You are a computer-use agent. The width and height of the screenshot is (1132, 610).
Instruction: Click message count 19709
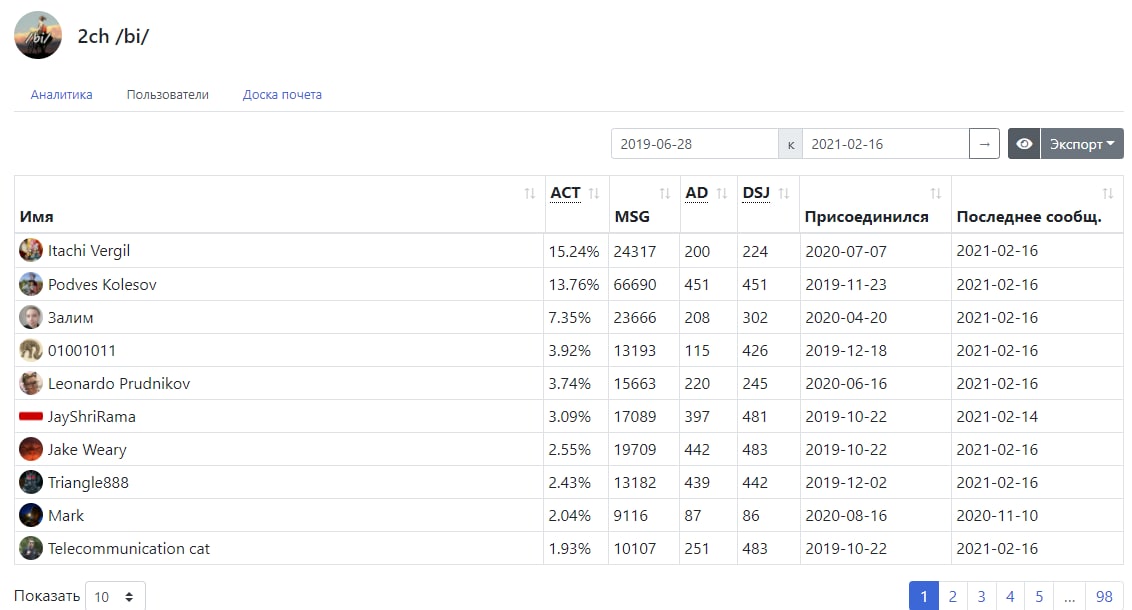(635, 450)
